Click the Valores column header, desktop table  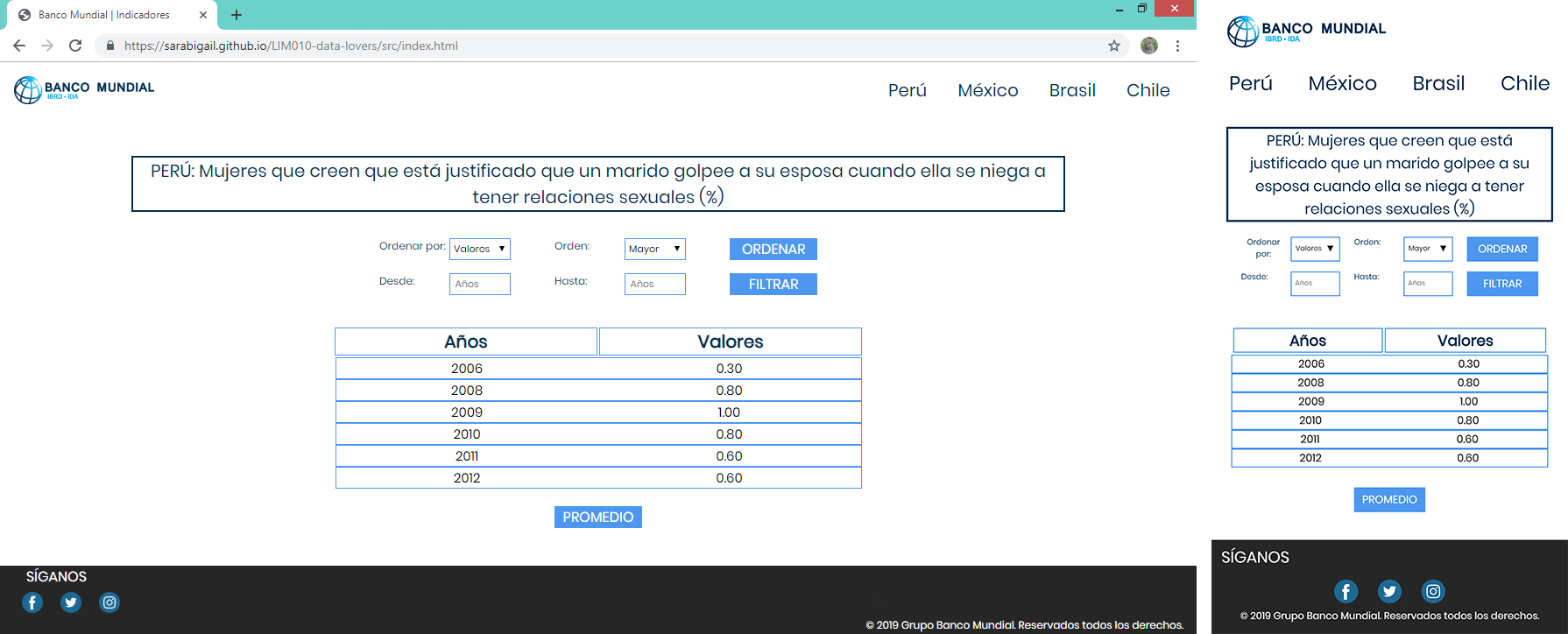(731, 342)
